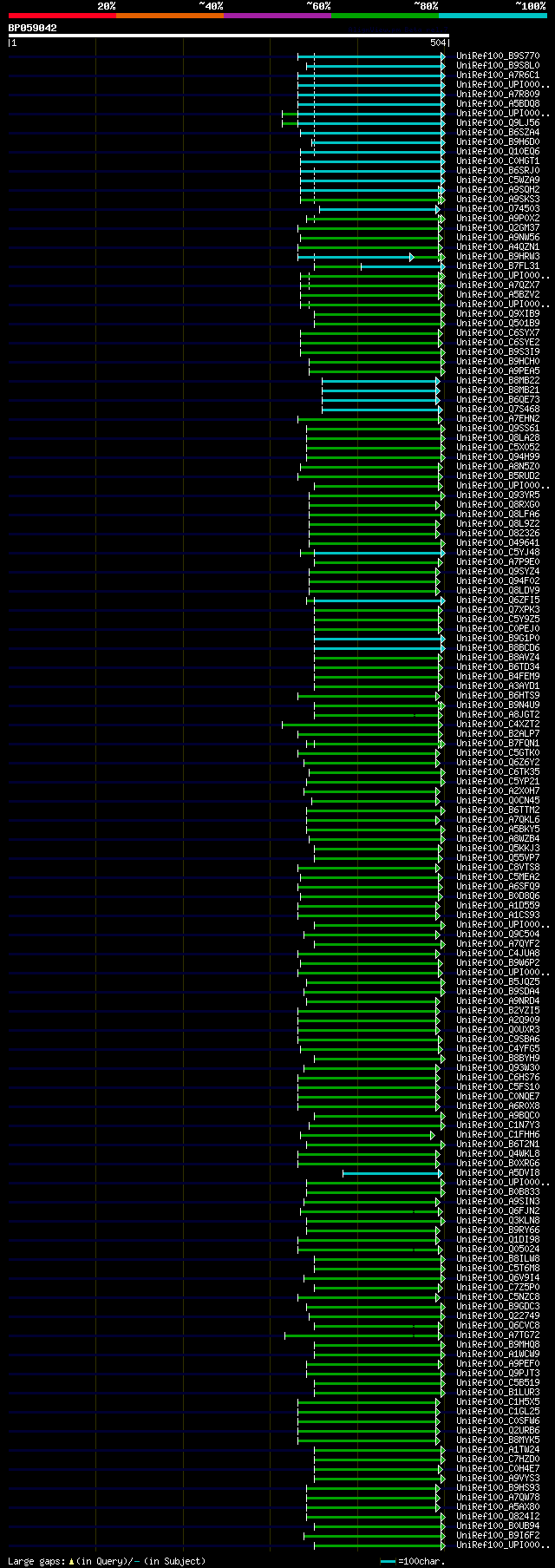Image resolution: width=555 pixels, height=1568 pixels.
Task: Select the UniRef100_A7EHN2 label
Action: (499, 418)
